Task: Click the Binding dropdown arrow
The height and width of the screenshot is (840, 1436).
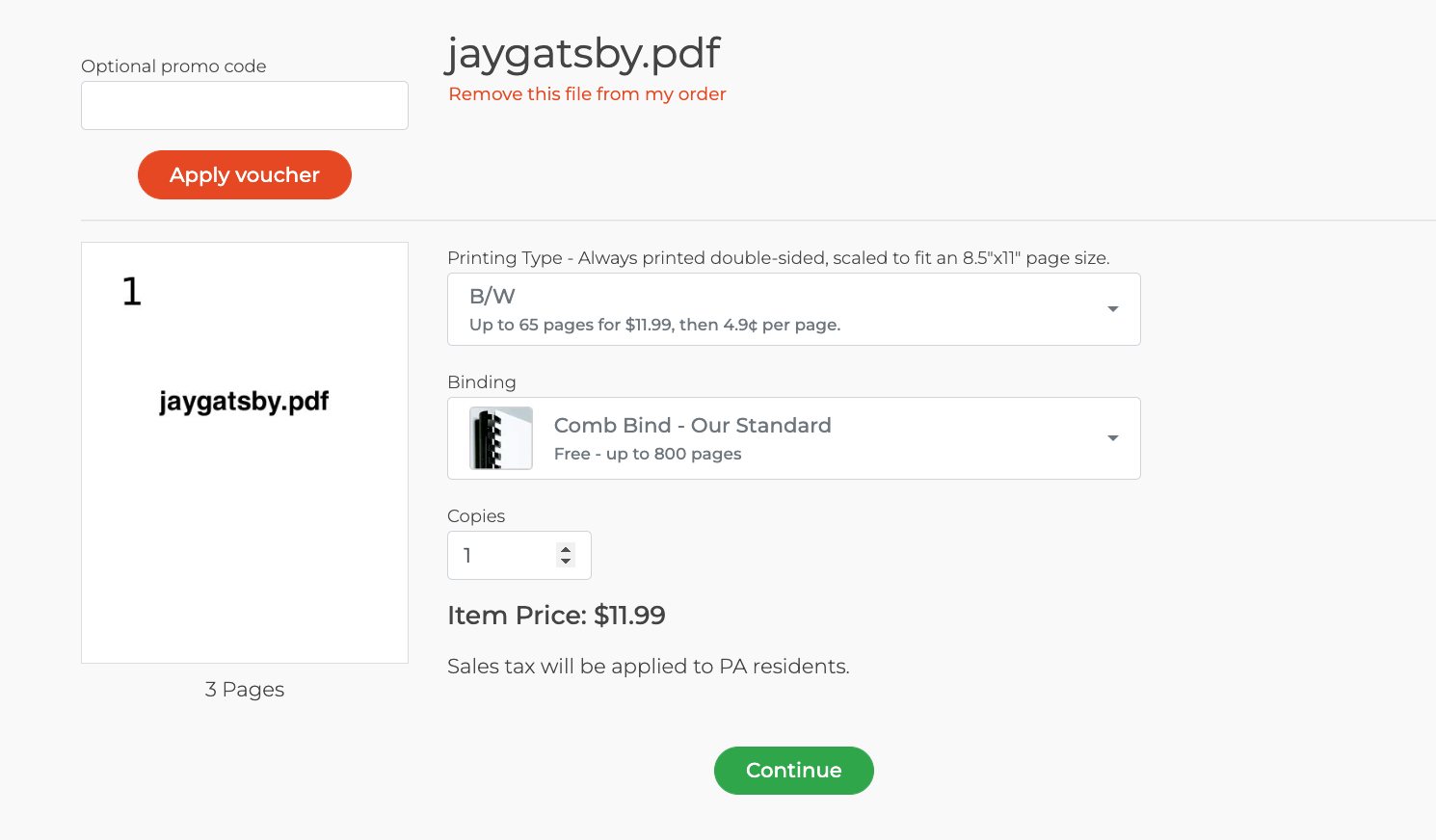Action: coord(1113,438)
